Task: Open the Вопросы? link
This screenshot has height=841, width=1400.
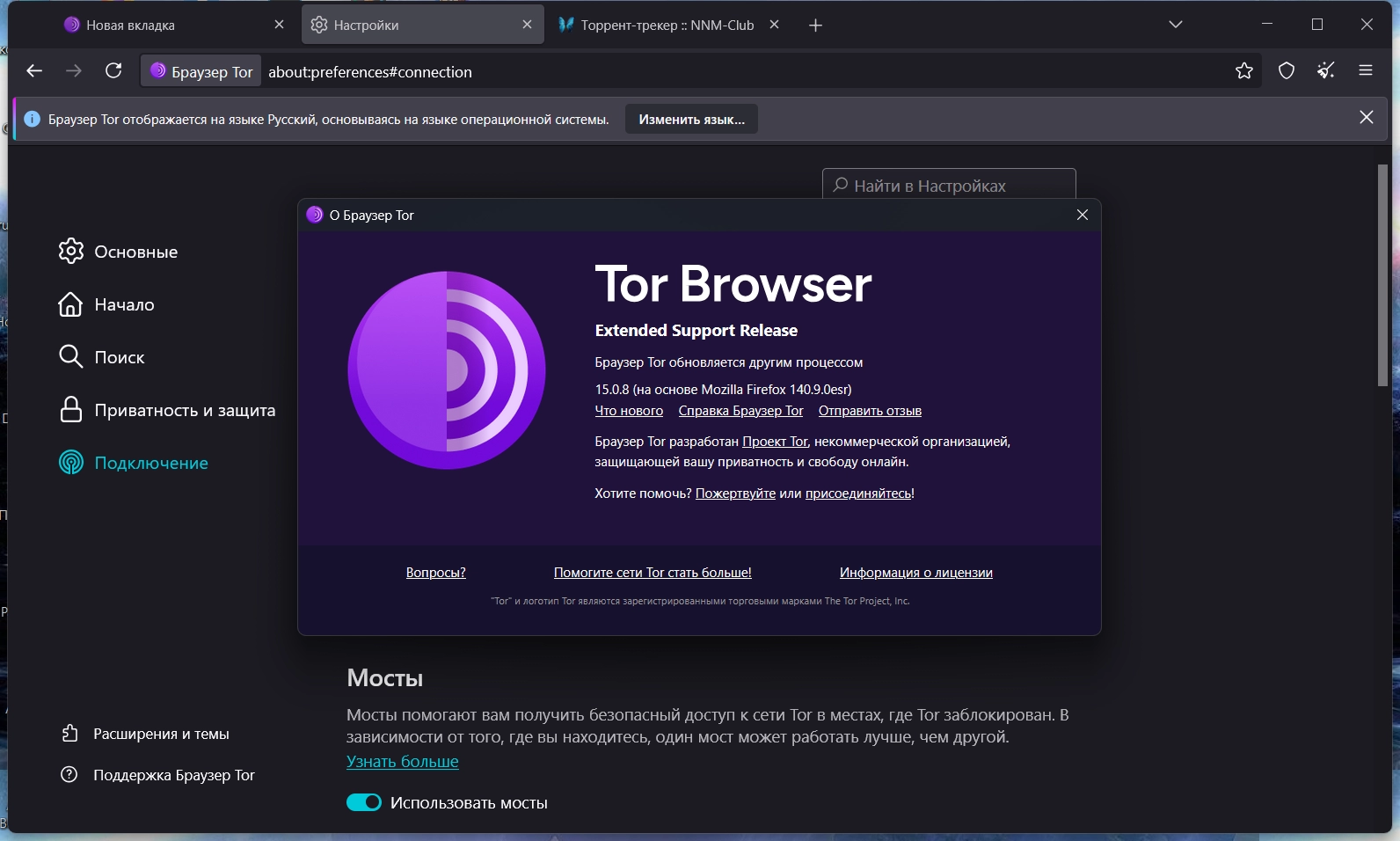Action: (x=435, y=573)
